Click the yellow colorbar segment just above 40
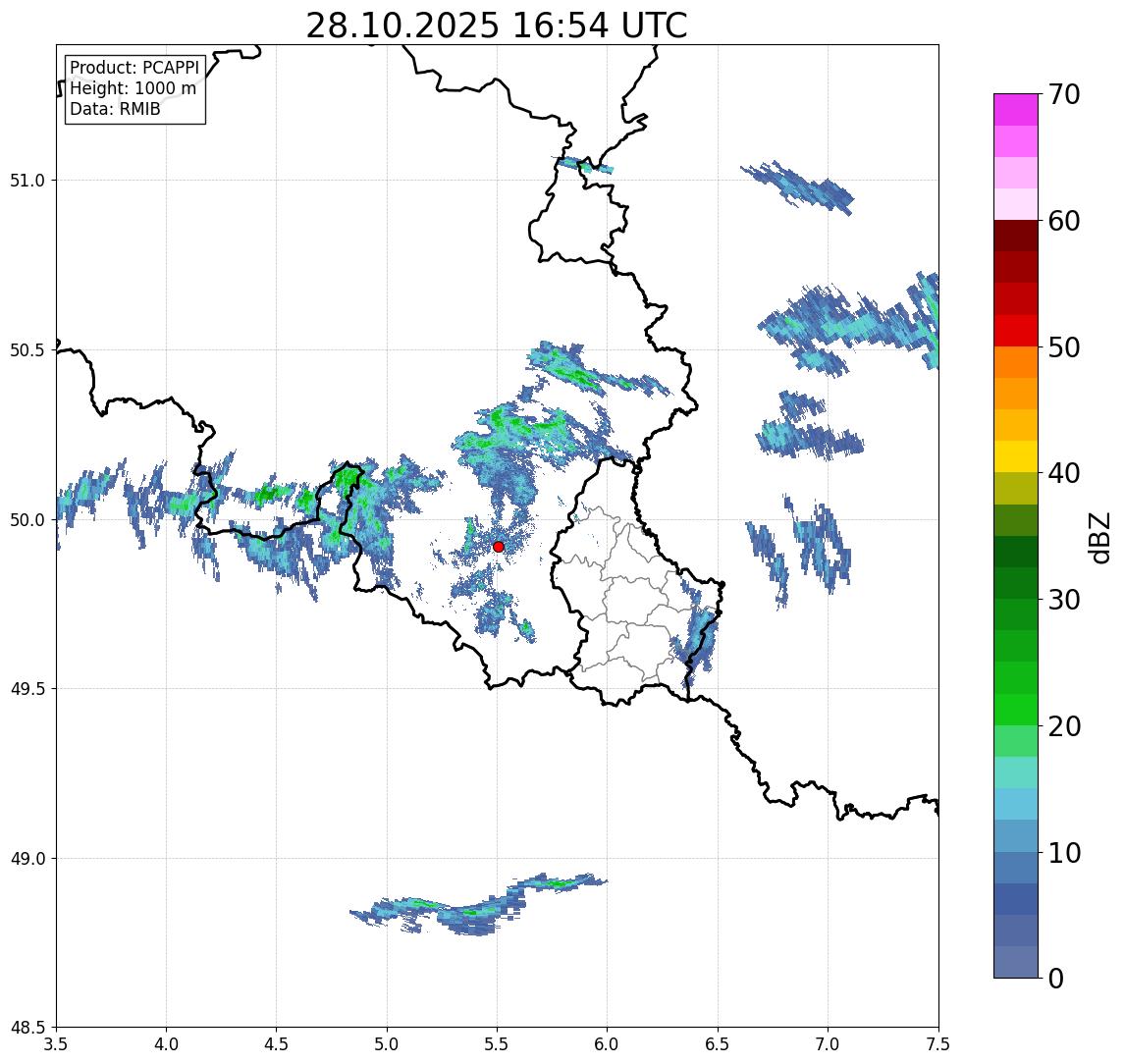The image size is (1124, 1064). pyautogui.click(x=1016, y=456)
